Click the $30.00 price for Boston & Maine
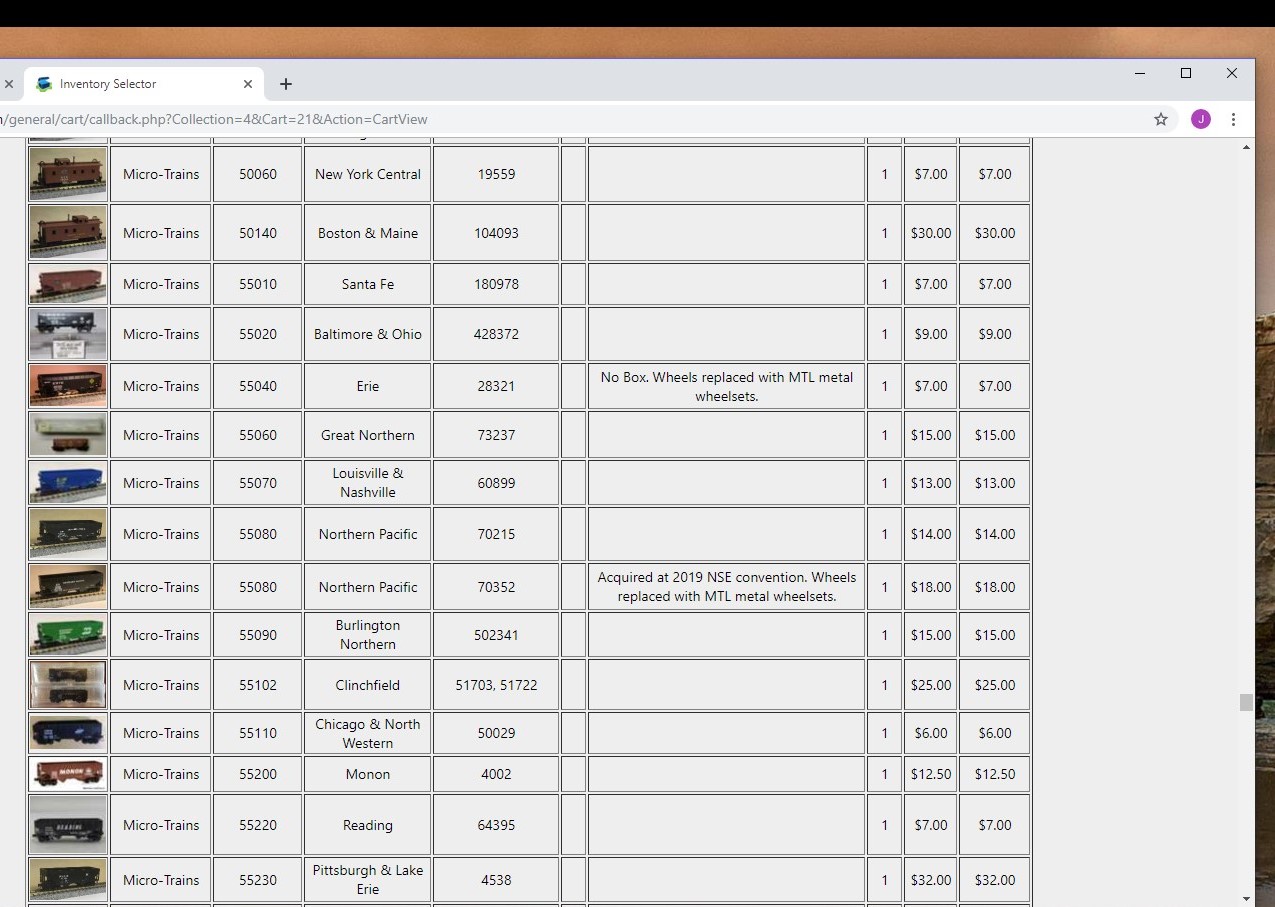 click(x=931, y=233)
